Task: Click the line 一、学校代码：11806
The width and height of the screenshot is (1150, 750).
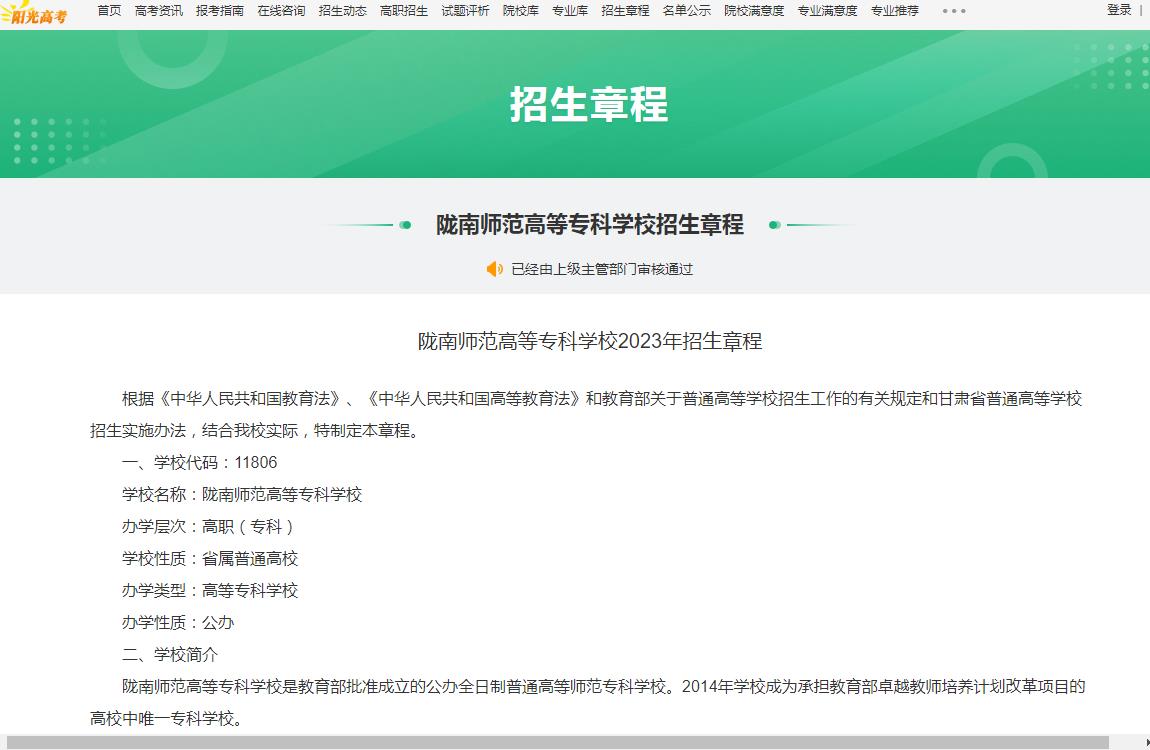Action: click(x=199, y=463)
